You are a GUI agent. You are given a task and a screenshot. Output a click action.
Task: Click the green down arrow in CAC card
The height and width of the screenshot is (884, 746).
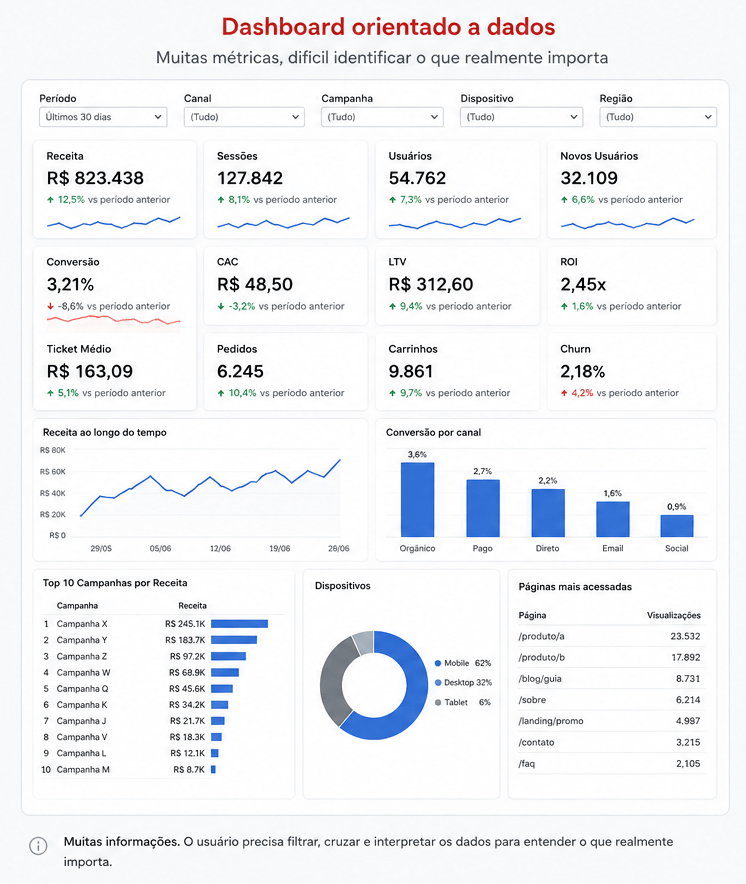click(x=221, y=306)
